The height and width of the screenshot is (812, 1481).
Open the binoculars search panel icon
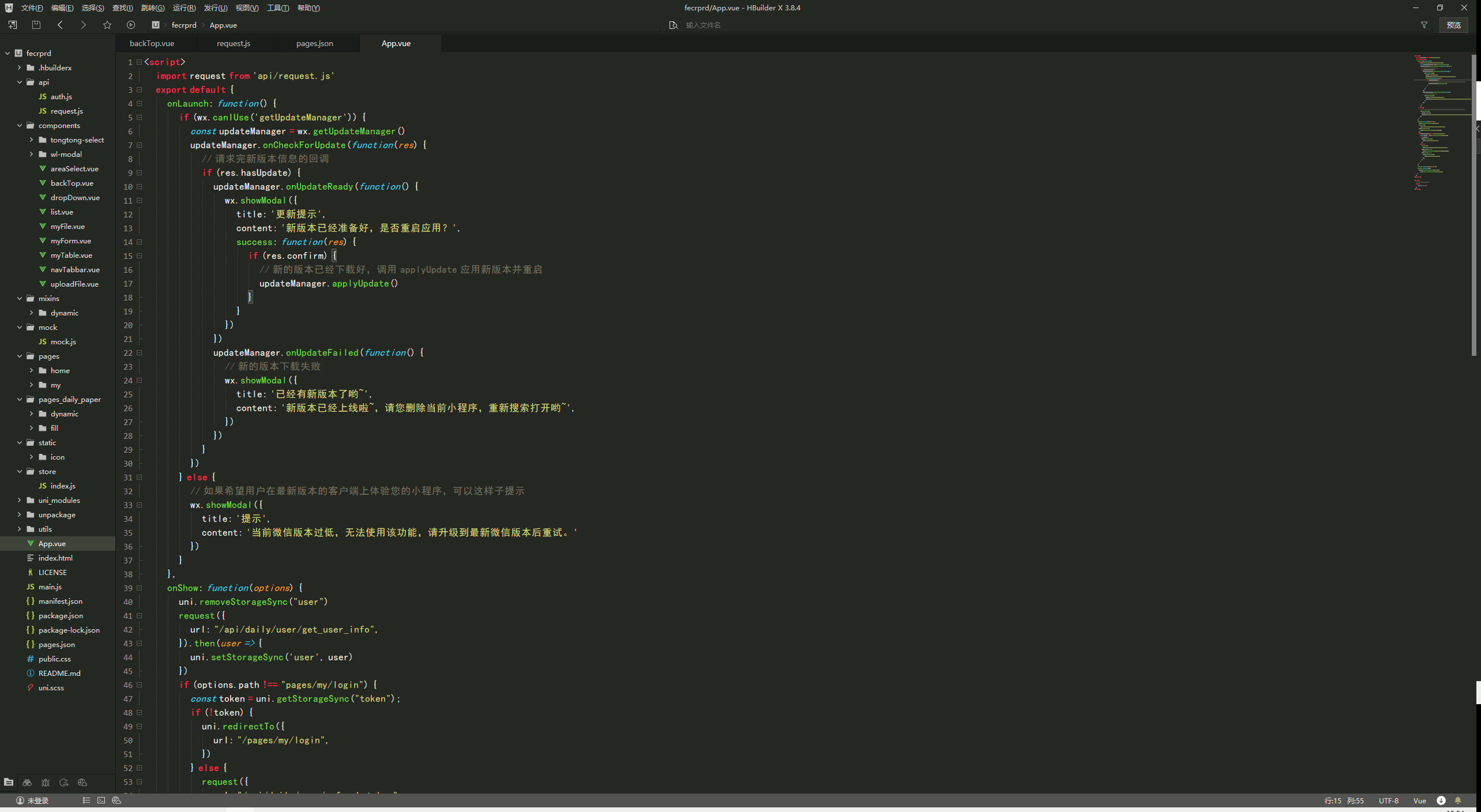pos(27,782)
